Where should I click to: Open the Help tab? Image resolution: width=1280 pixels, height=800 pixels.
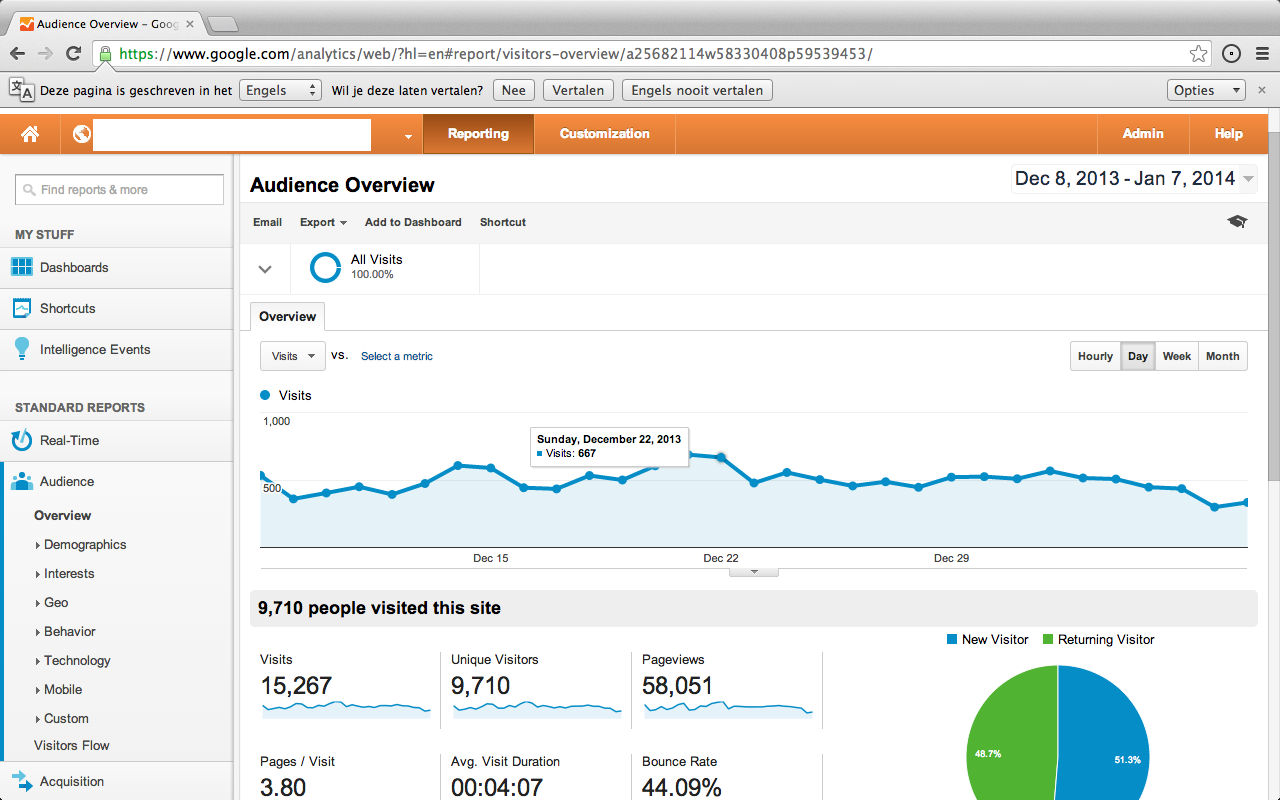click(x=1229, y=134)
